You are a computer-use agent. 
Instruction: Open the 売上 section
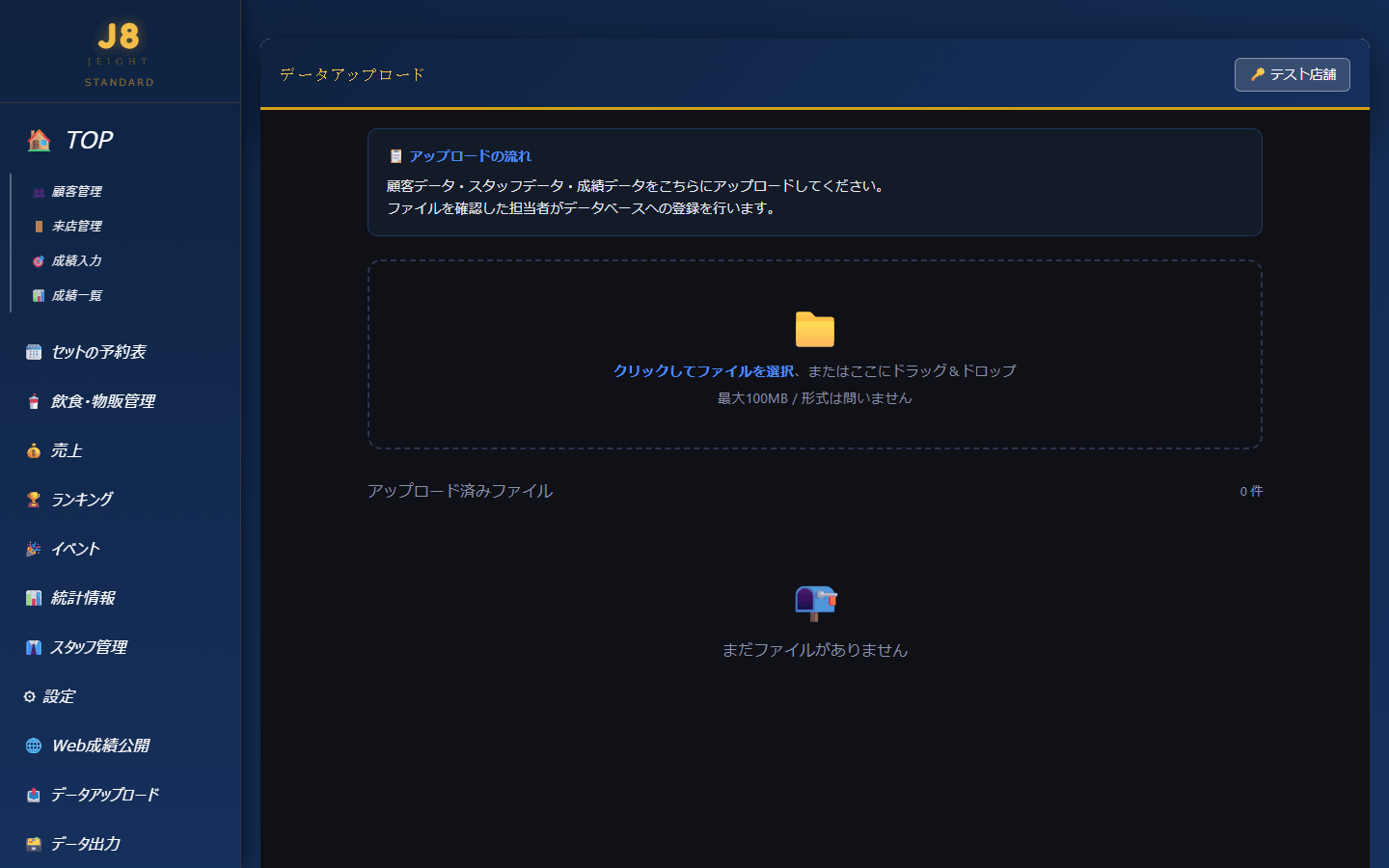click(67, 450)
